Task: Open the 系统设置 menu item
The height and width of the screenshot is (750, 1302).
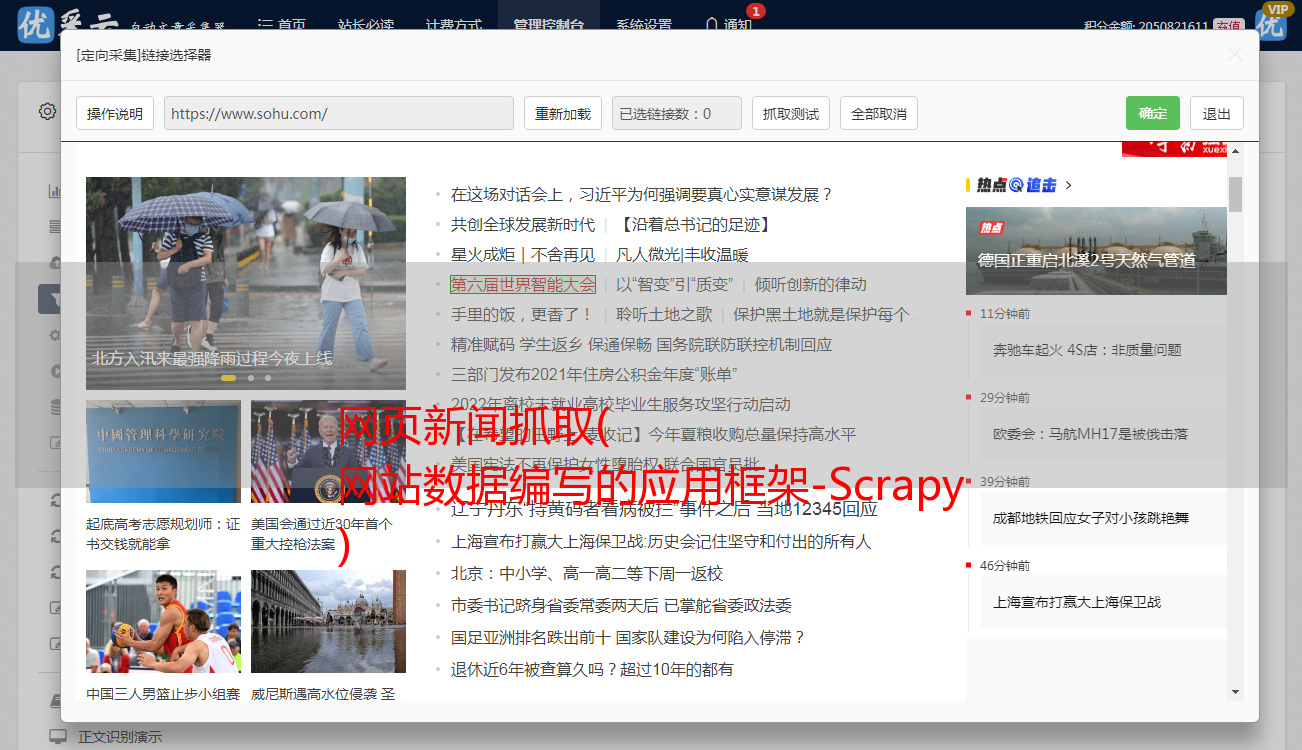Action: [643, 25]
